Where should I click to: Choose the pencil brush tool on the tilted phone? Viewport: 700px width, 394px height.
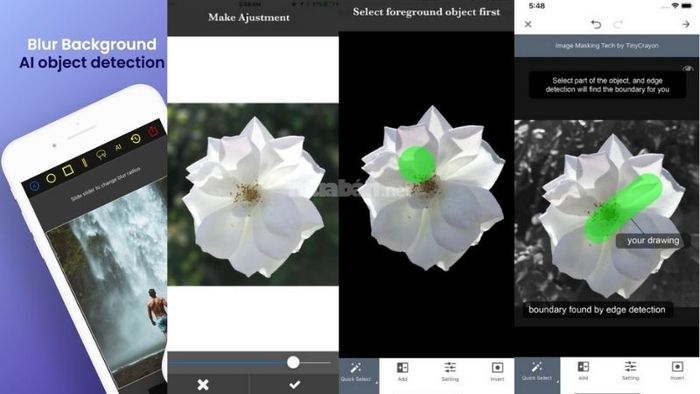pos(85,162)
